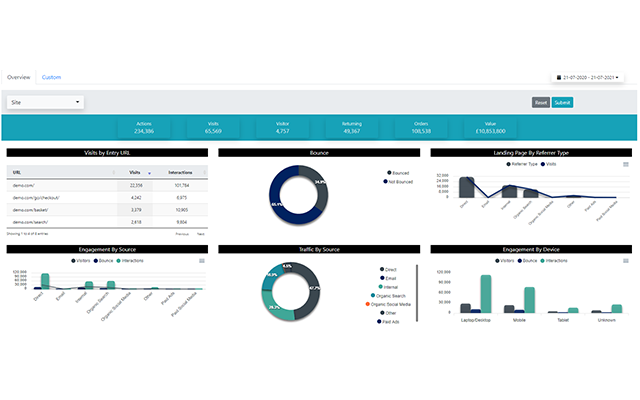Go to Previous table page
640x400 pixels.
[182, 234]
